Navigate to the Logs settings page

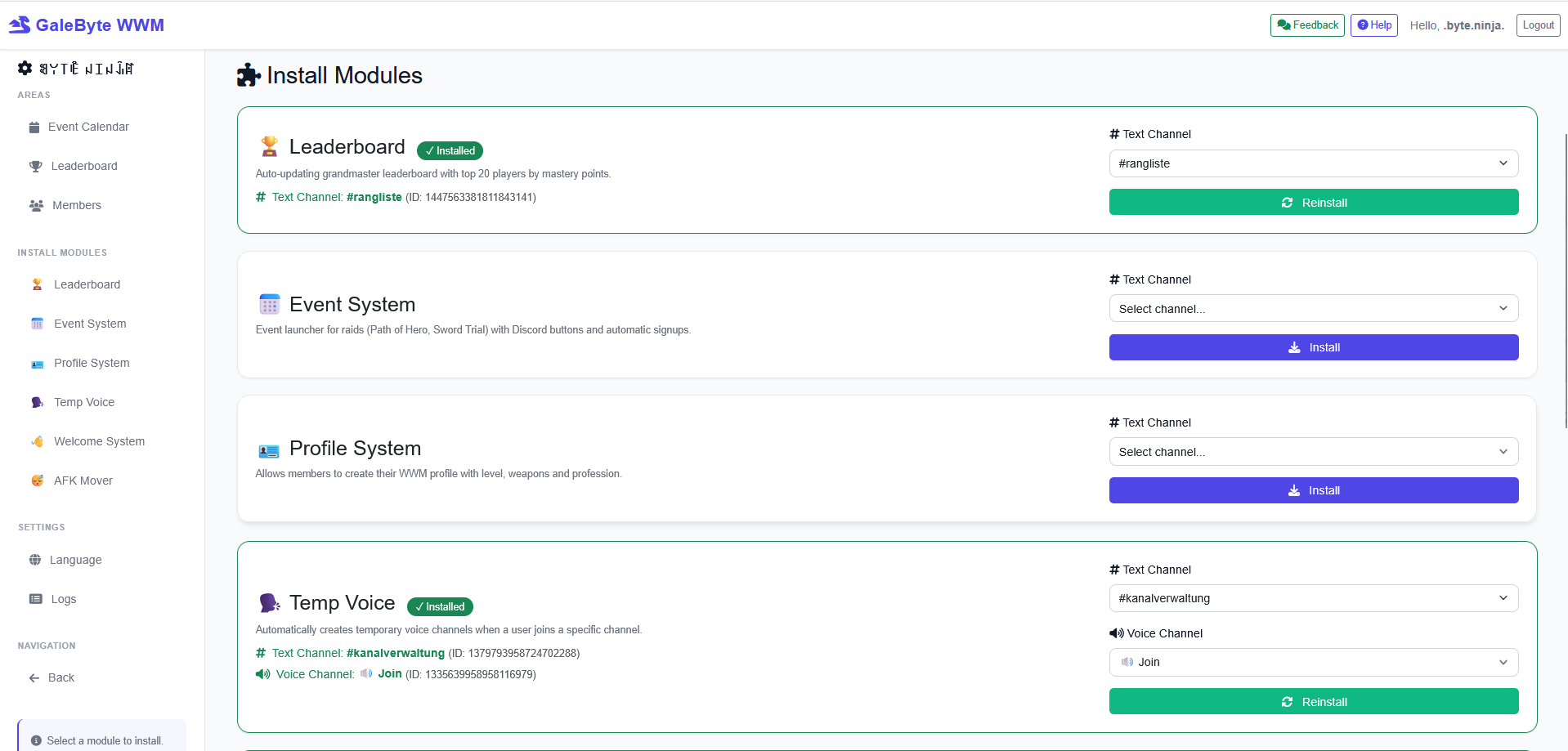(x=62, y=599)
